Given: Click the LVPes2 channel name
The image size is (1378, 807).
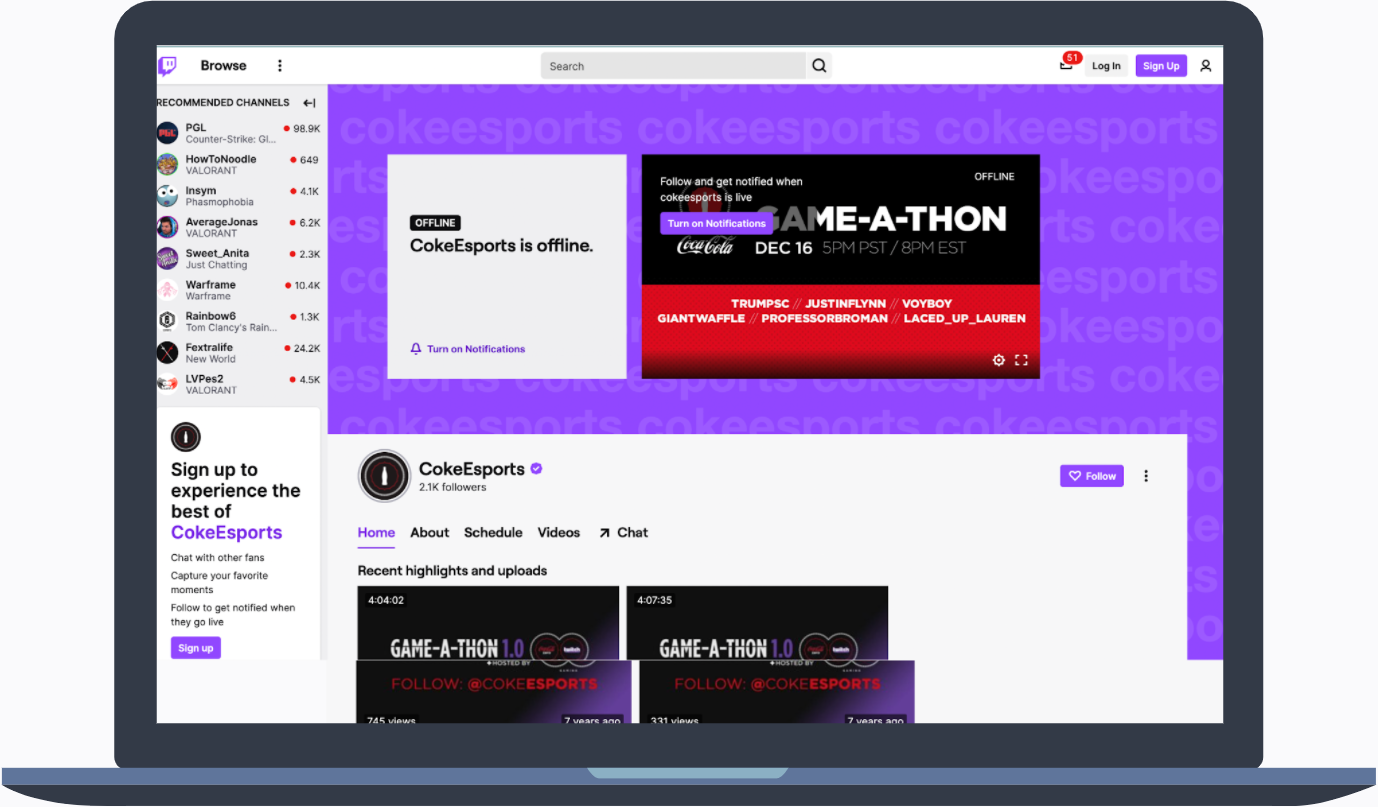Looking at the screenshot, I should click(205, 379).
